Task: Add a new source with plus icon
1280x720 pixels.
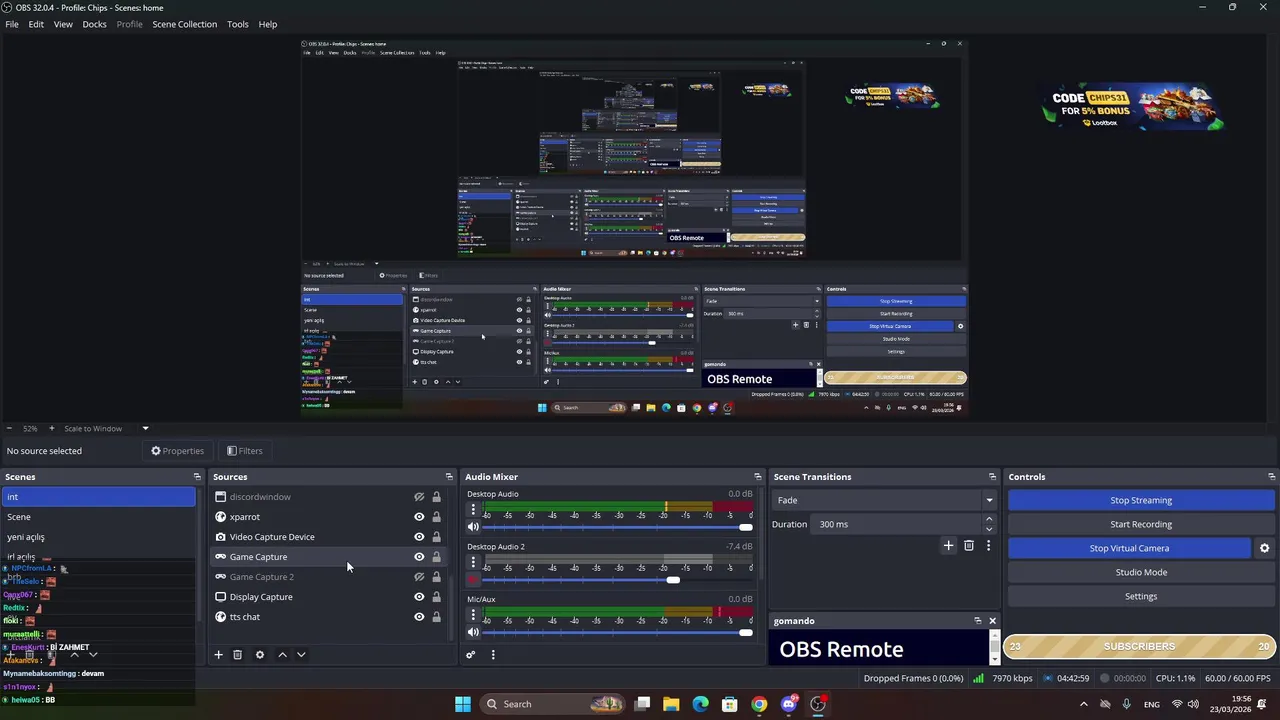Action: 218,655
